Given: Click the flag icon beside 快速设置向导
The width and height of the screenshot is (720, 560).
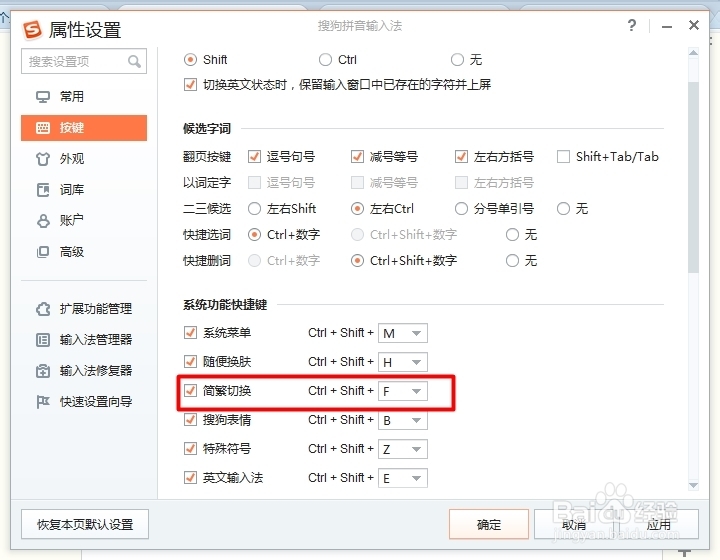Looking at the screenshot, I should point(43,402).
